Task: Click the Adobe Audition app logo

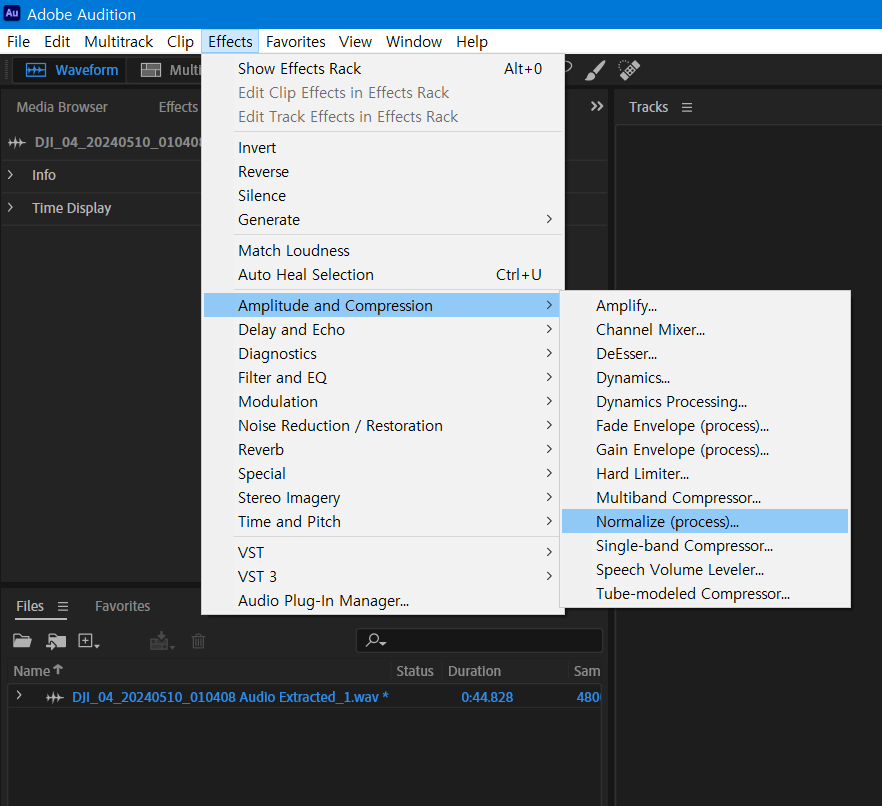Action: (12, 13)
